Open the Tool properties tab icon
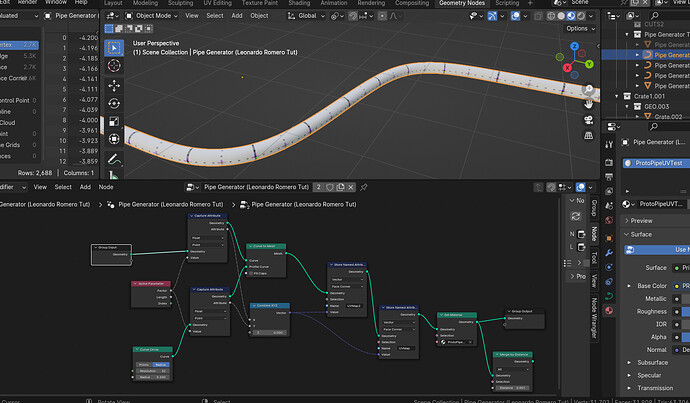This screenshot has width=690, height=403. coord(609,144)
